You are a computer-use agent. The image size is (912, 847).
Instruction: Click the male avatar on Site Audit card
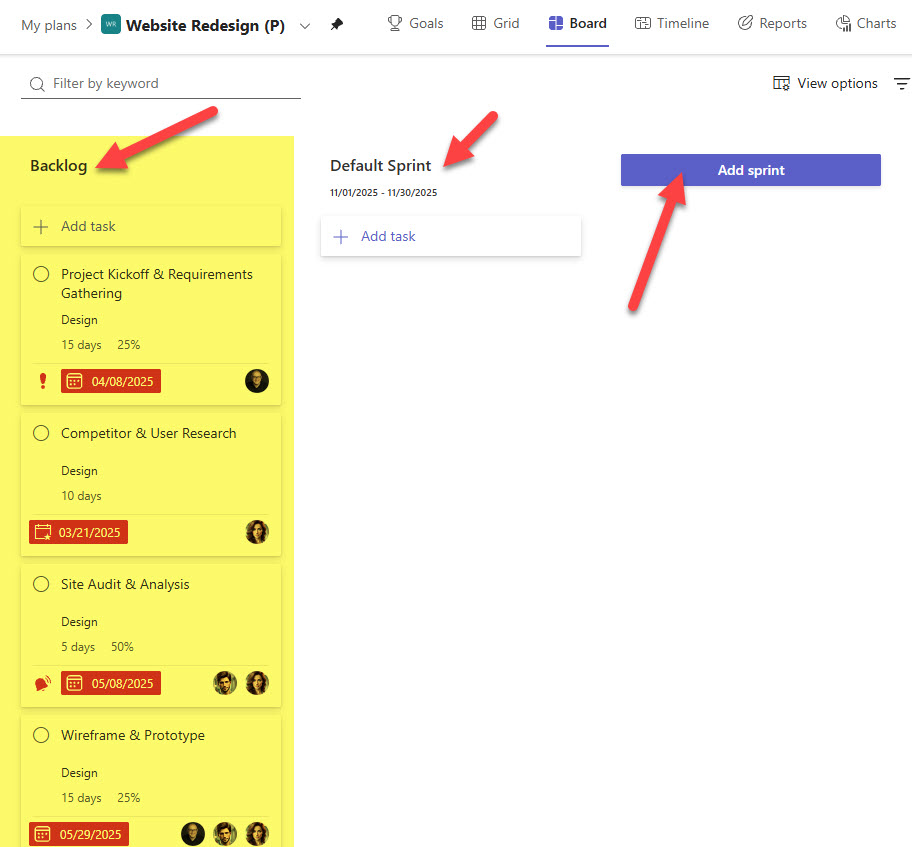pyautogui.click(x=225, y=683)
